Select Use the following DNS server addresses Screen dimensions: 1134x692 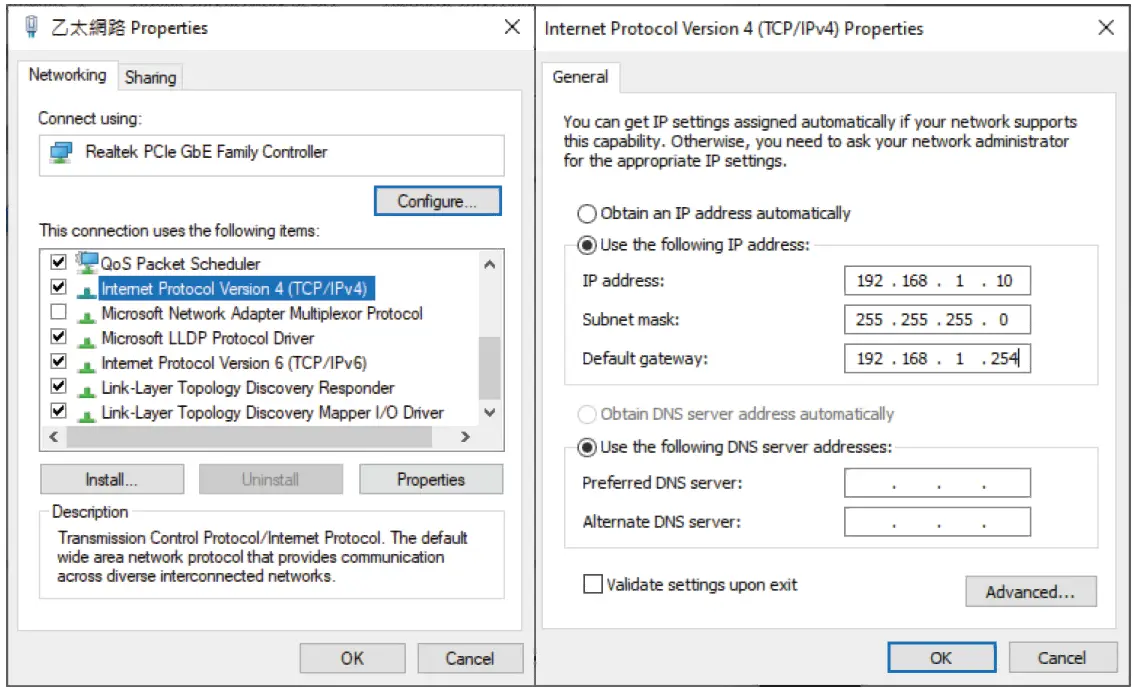(588, 448)
